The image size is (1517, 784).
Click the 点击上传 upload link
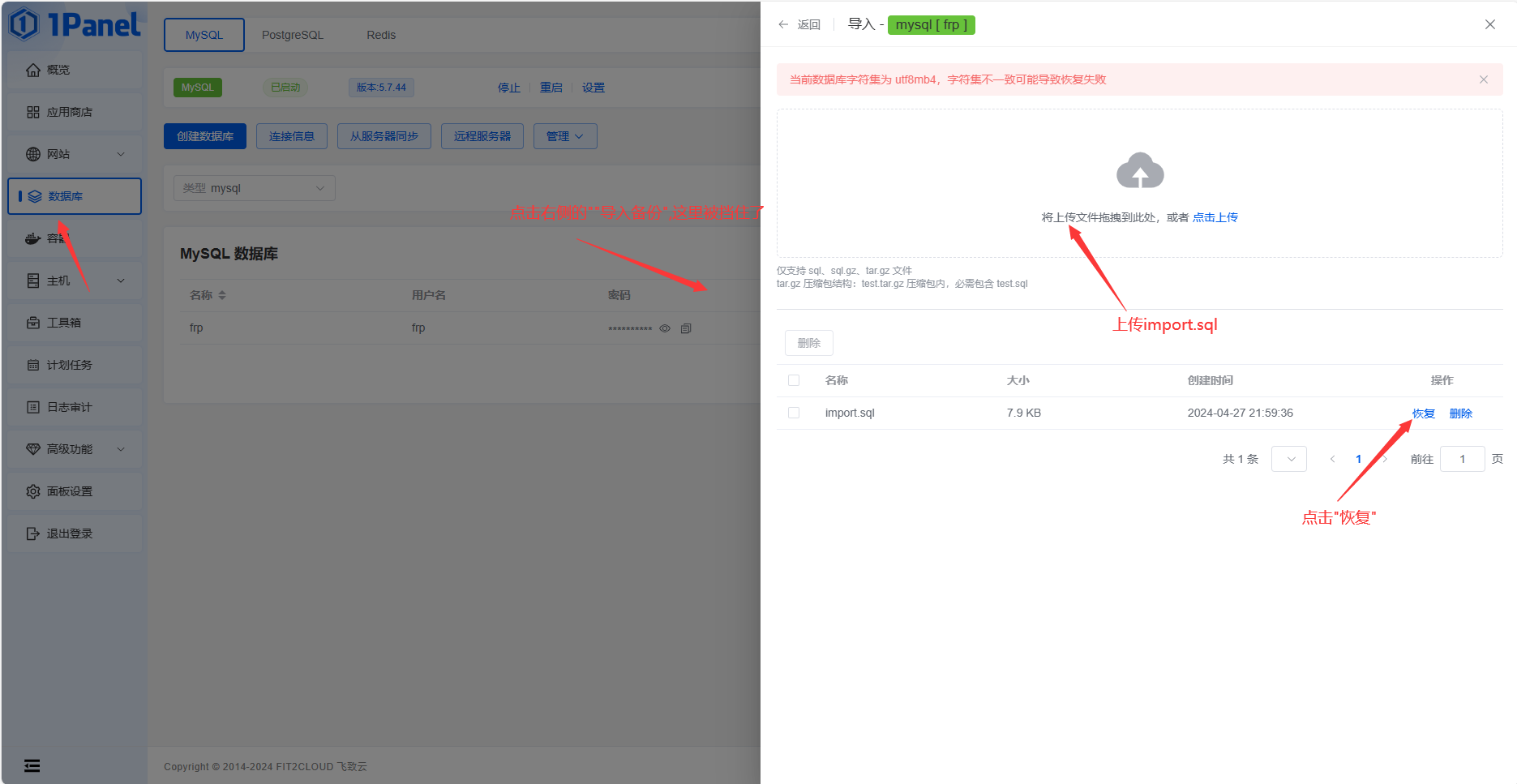(1215, 217)
